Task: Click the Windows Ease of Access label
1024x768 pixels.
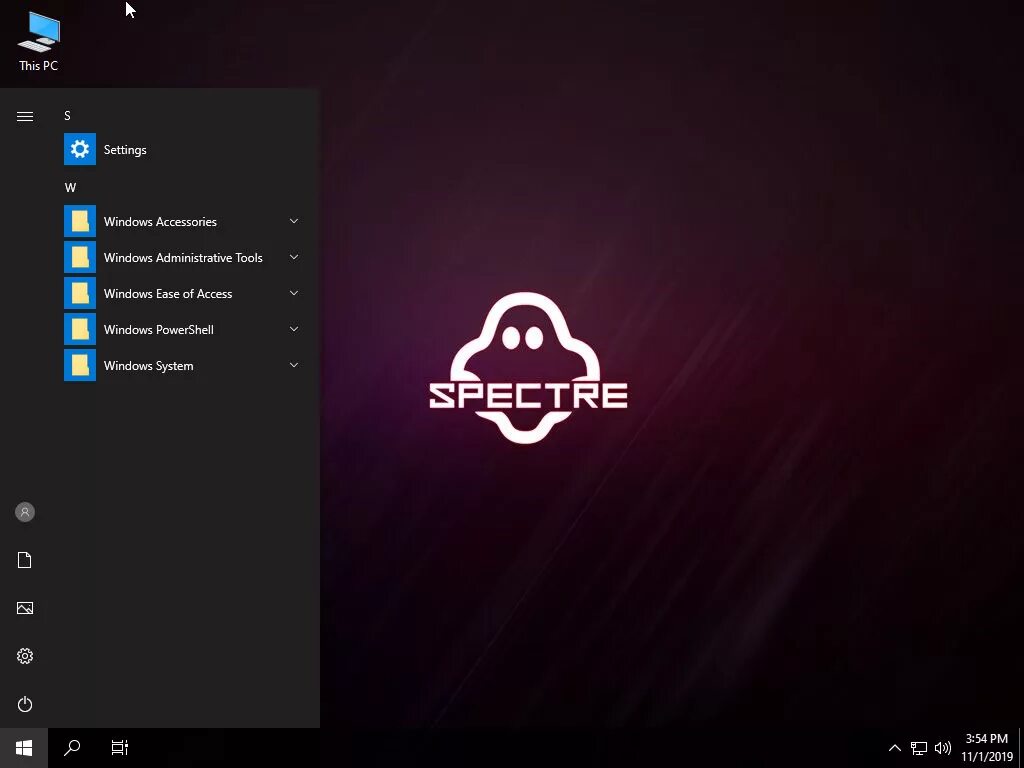Action: tap(168, 294)
